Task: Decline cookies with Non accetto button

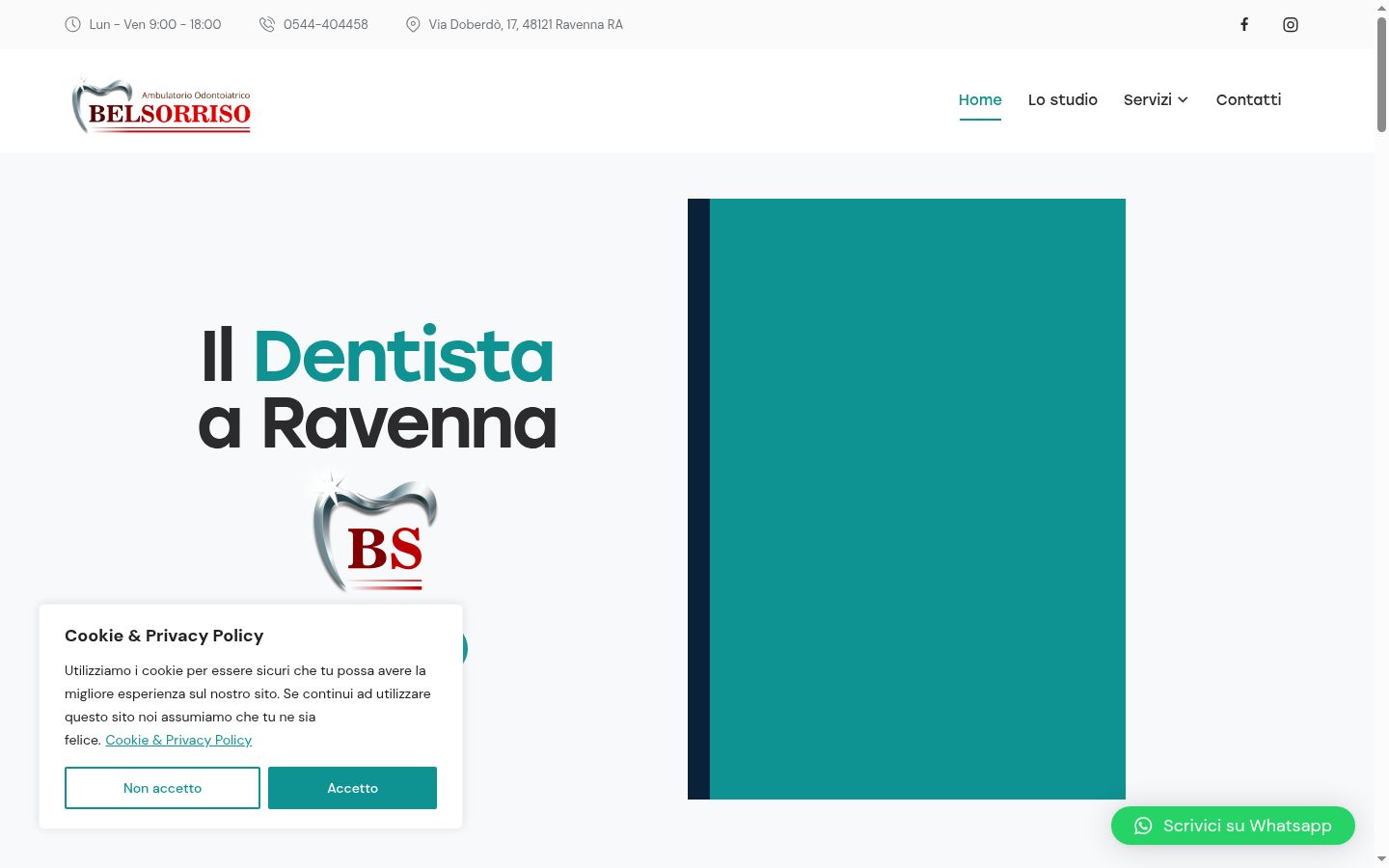Action: click(x=162, y=788)
